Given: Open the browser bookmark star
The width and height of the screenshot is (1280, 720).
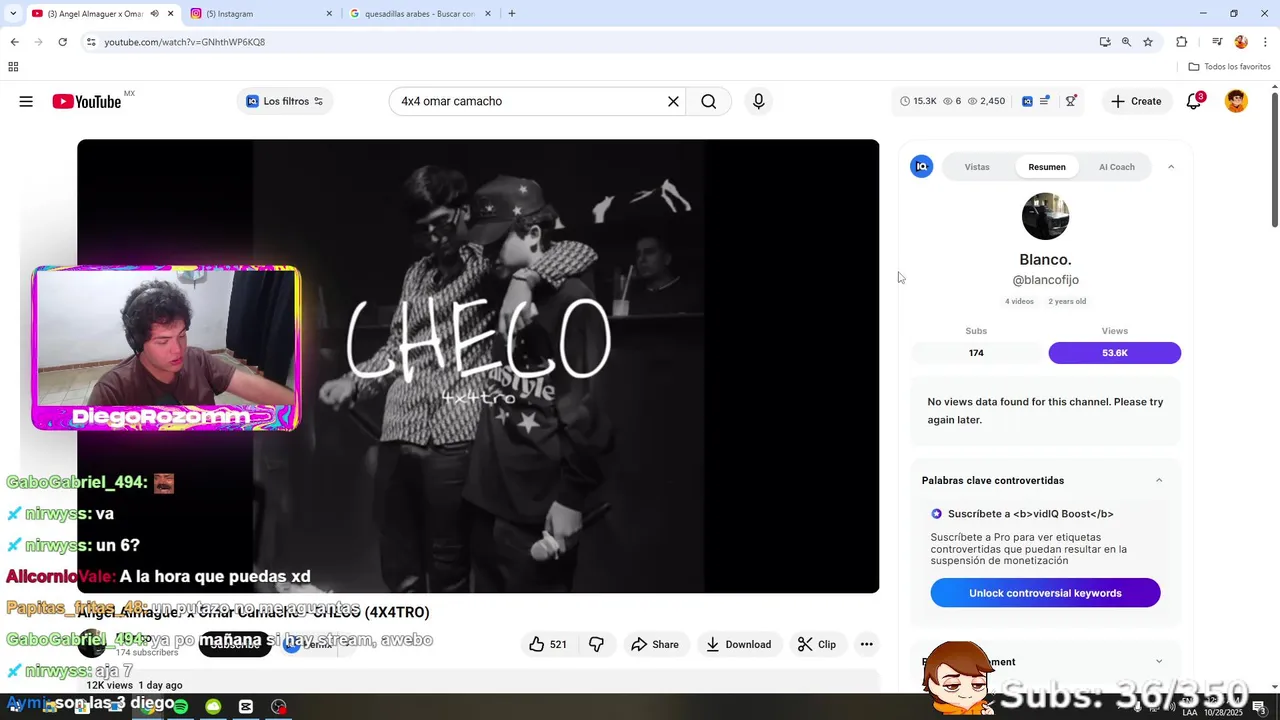Looking at the screenshot, I should click(1148, 42).
